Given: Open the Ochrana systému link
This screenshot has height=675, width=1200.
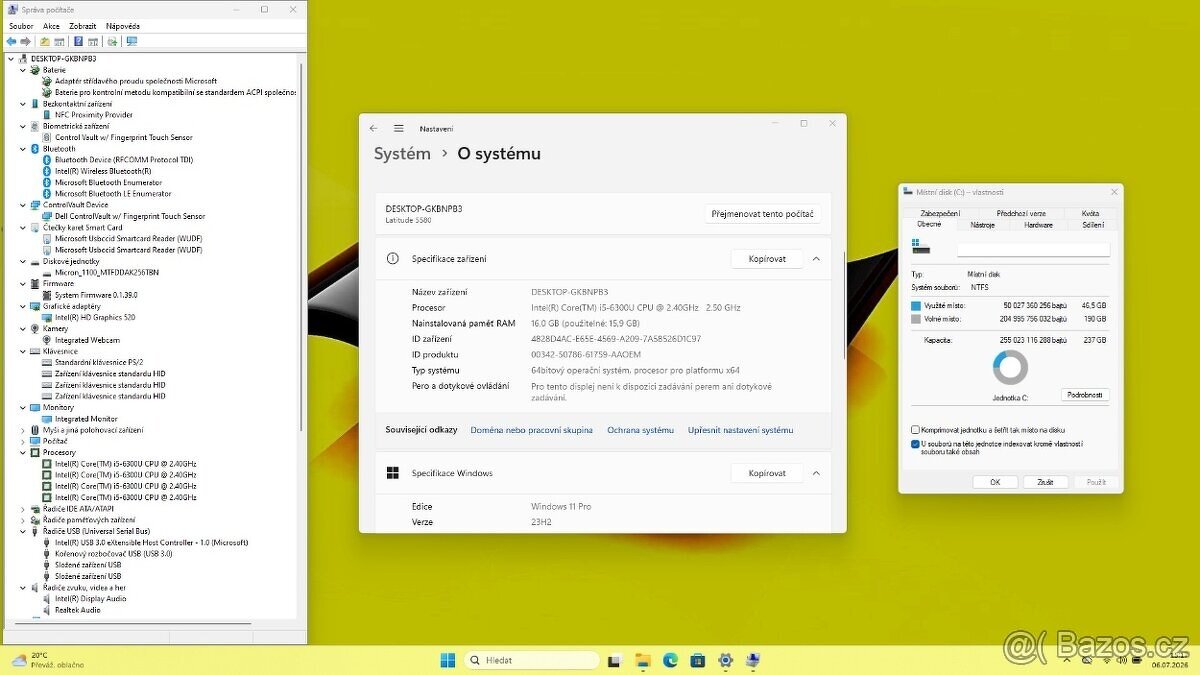Looking at the screenshot, I should (x=640, y=430).
